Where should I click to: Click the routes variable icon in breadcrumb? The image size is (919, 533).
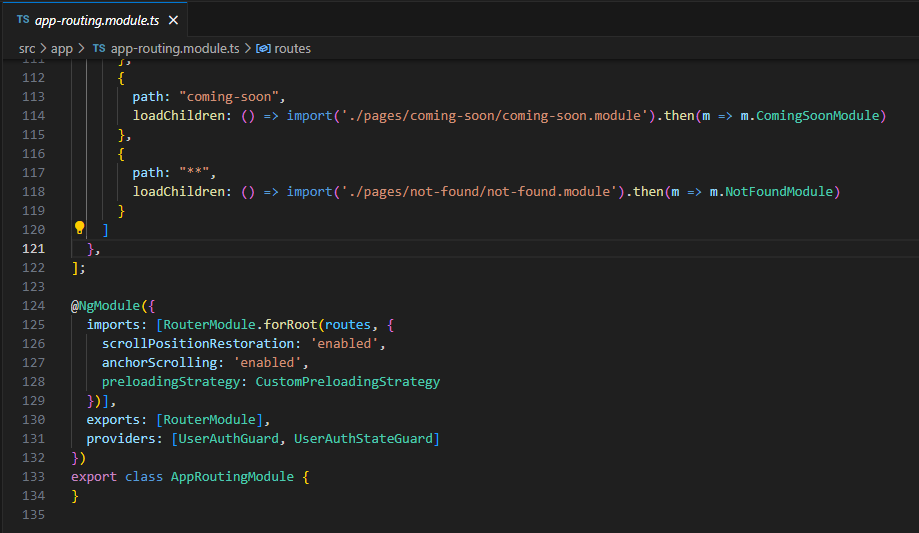[x=263, y=49]
